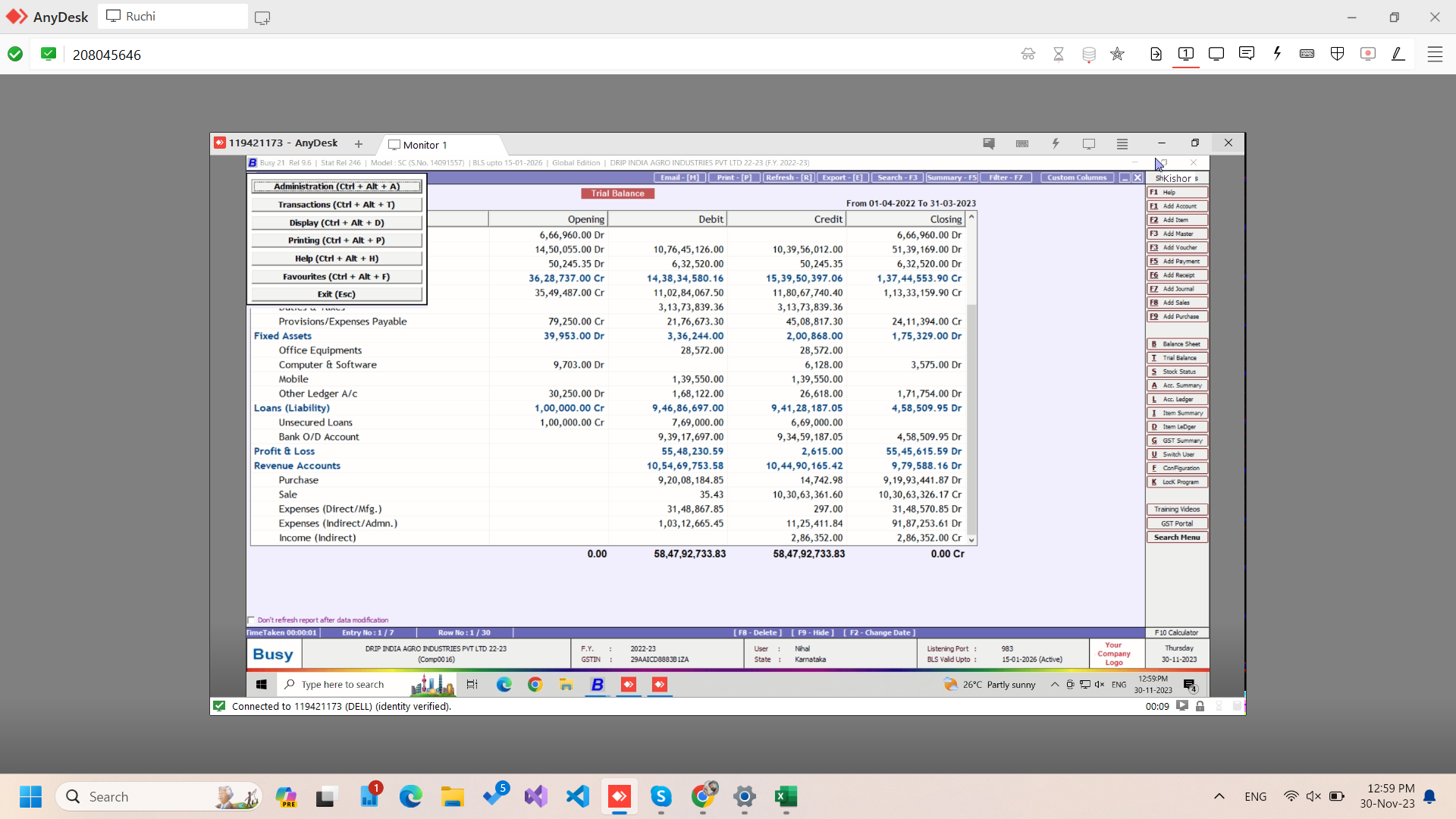Open AnyDesk keyboard settings icon

coord(1307,54)
